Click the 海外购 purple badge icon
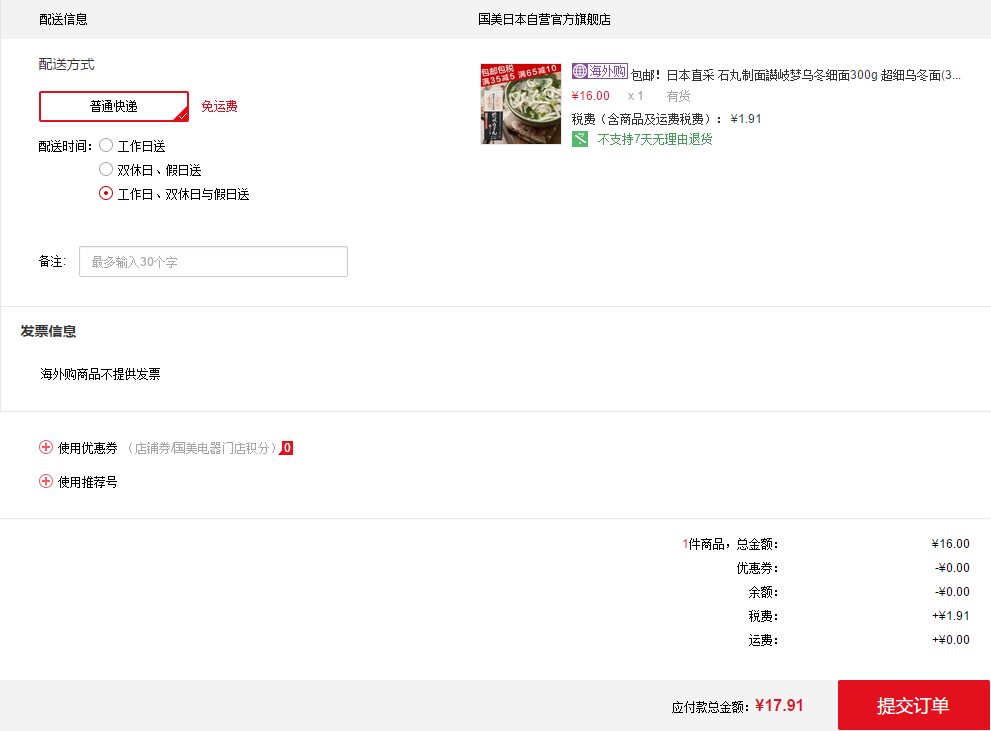This screenshot has width=991, height=731. coord(599,71)
